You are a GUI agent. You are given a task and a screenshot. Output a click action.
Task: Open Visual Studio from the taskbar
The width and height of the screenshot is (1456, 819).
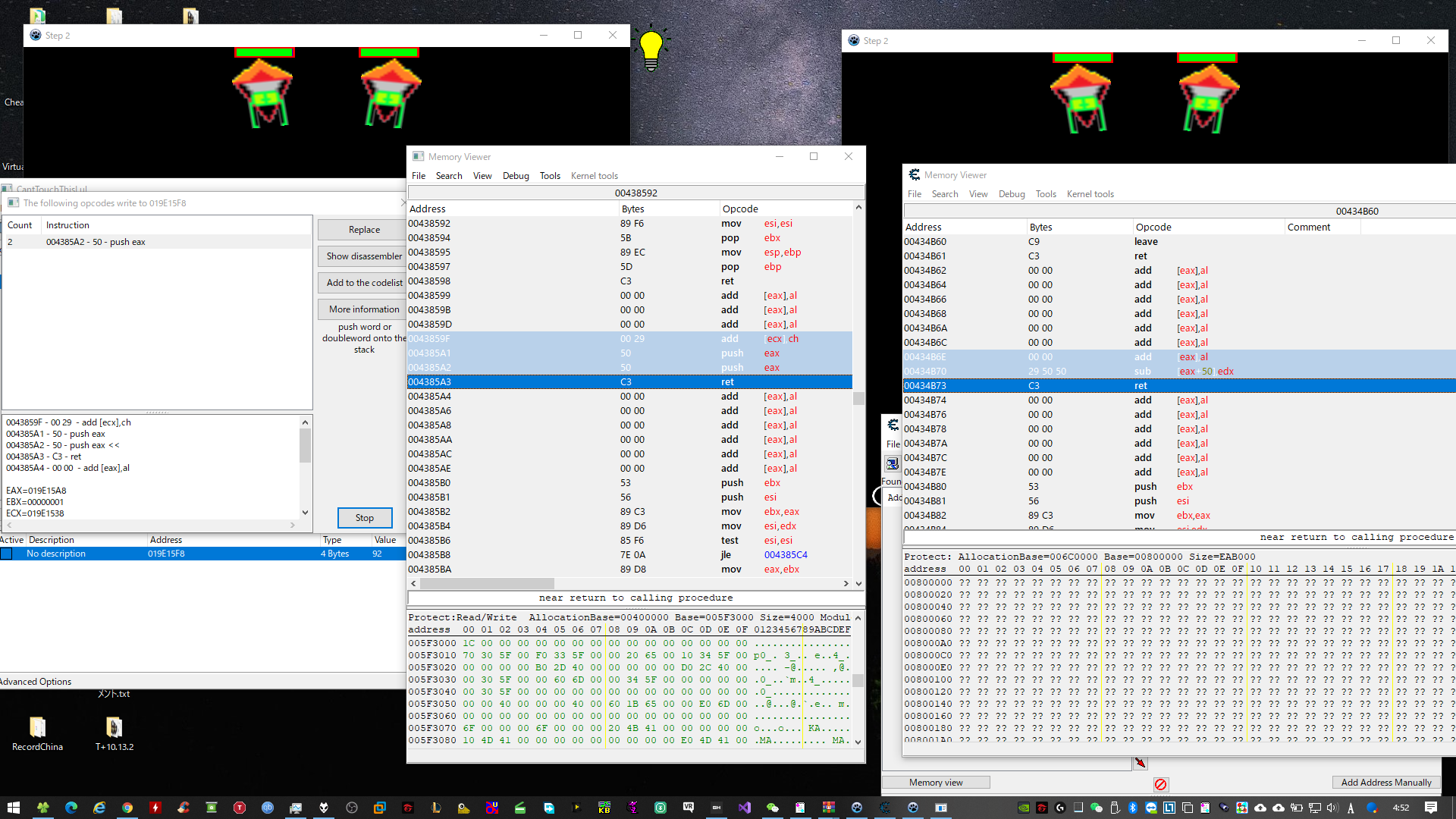pos(744,808)
